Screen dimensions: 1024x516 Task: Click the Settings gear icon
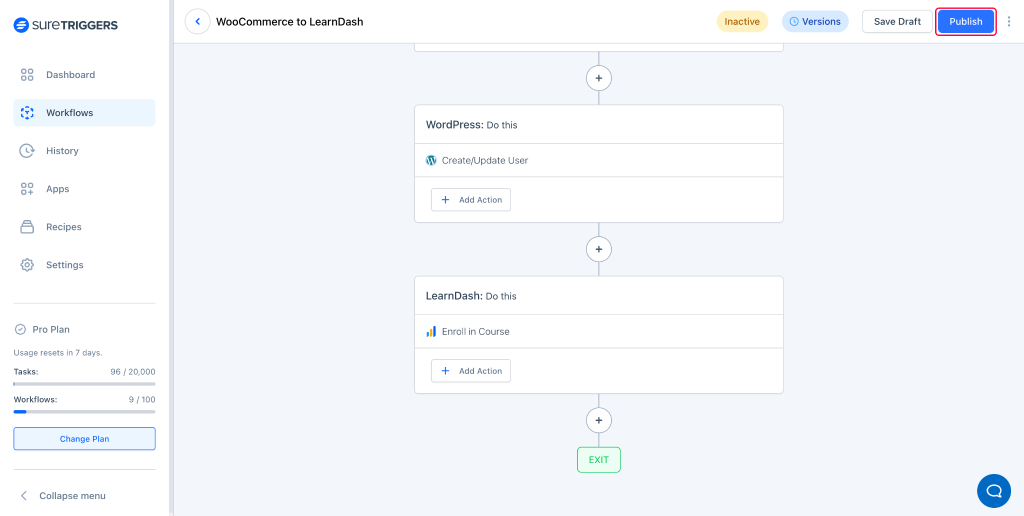(x=27, y=265)
